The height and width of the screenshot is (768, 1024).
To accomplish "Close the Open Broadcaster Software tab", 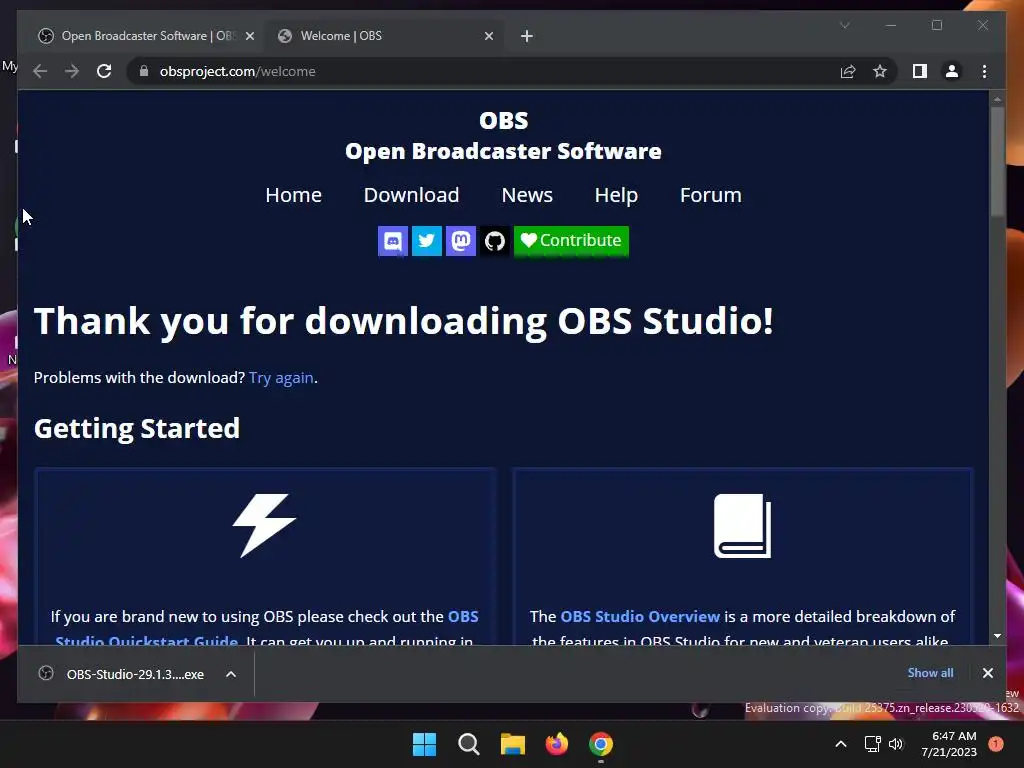I will click(x=249, y=36).
